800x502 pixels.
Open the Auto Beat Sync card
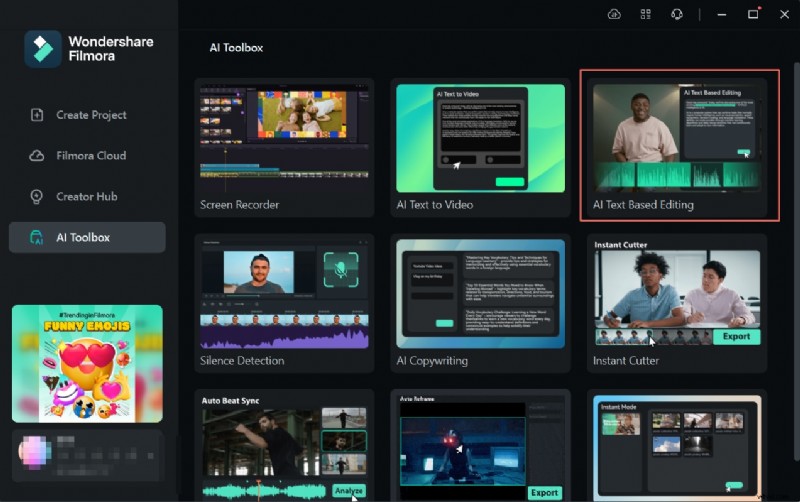coord(284,445)
